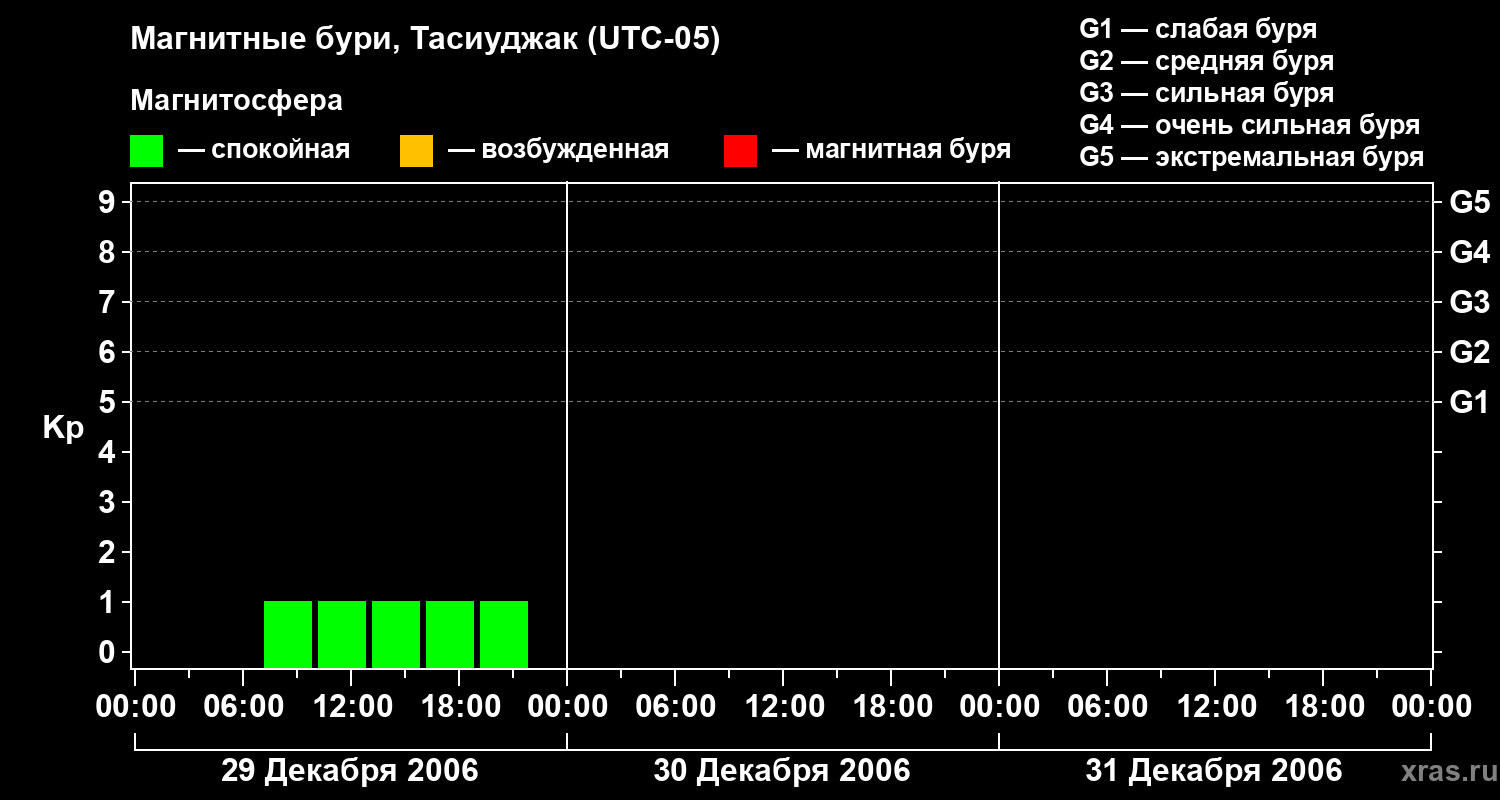Click the 'G4 — очень сильная буря' legend text
Viewport: 1500px width, 800px height.
(x=1250, y=125)
